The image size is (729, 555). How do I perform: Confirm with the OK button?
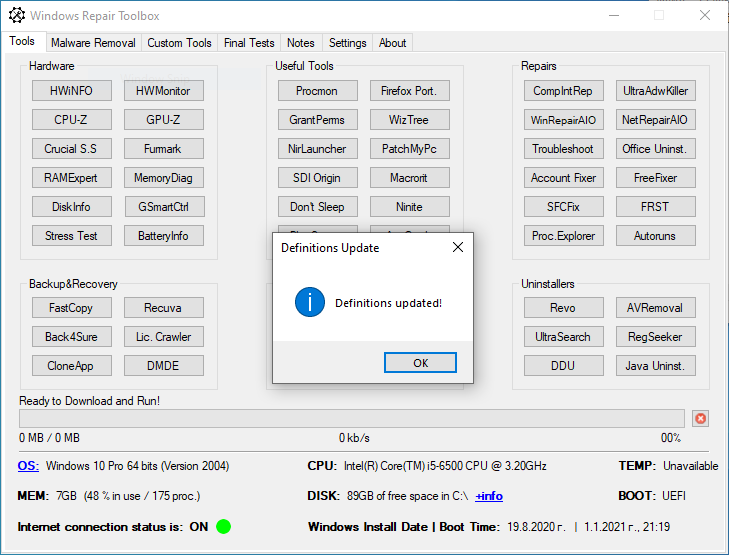pos(420,363)
